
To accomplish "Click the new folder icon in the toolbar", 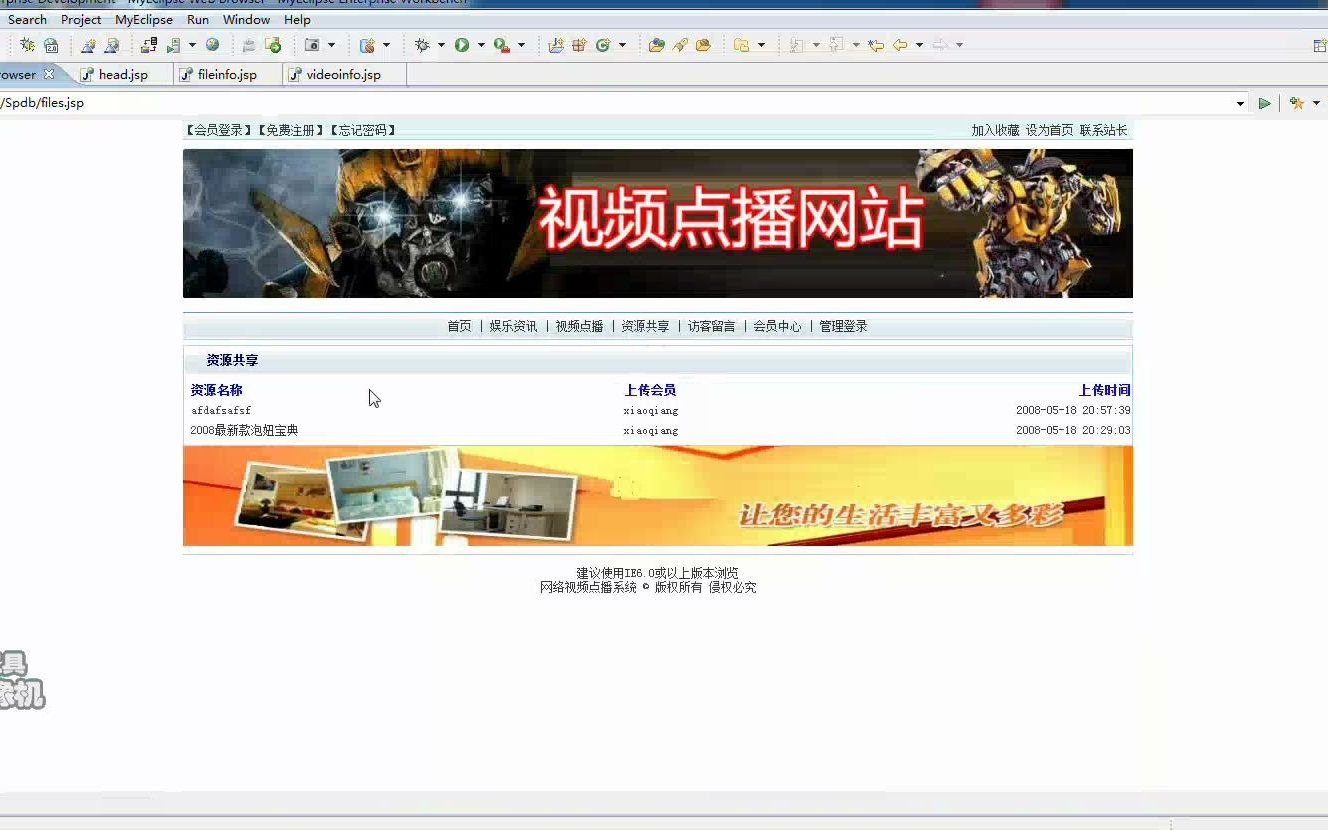I will coord(741,45).
